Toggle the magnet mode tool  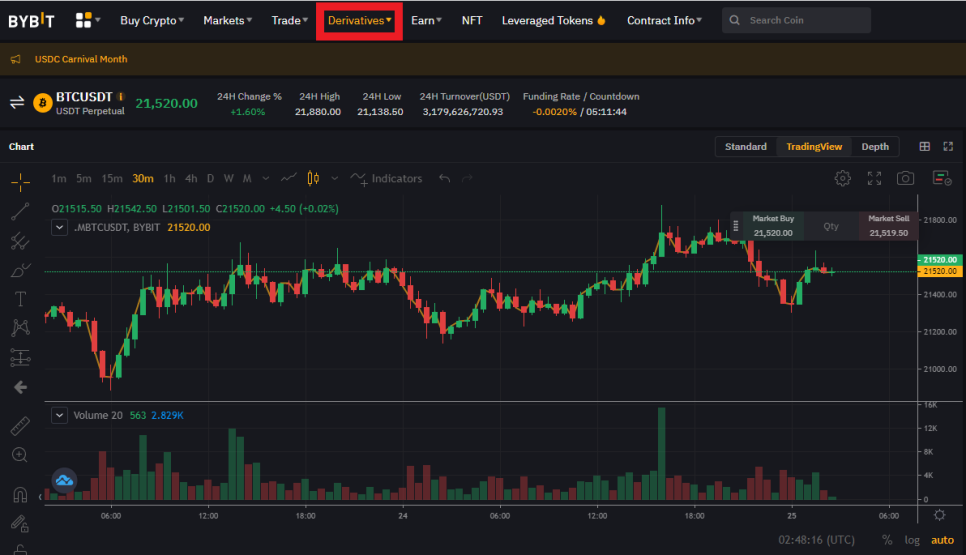(x=20, y=495)
